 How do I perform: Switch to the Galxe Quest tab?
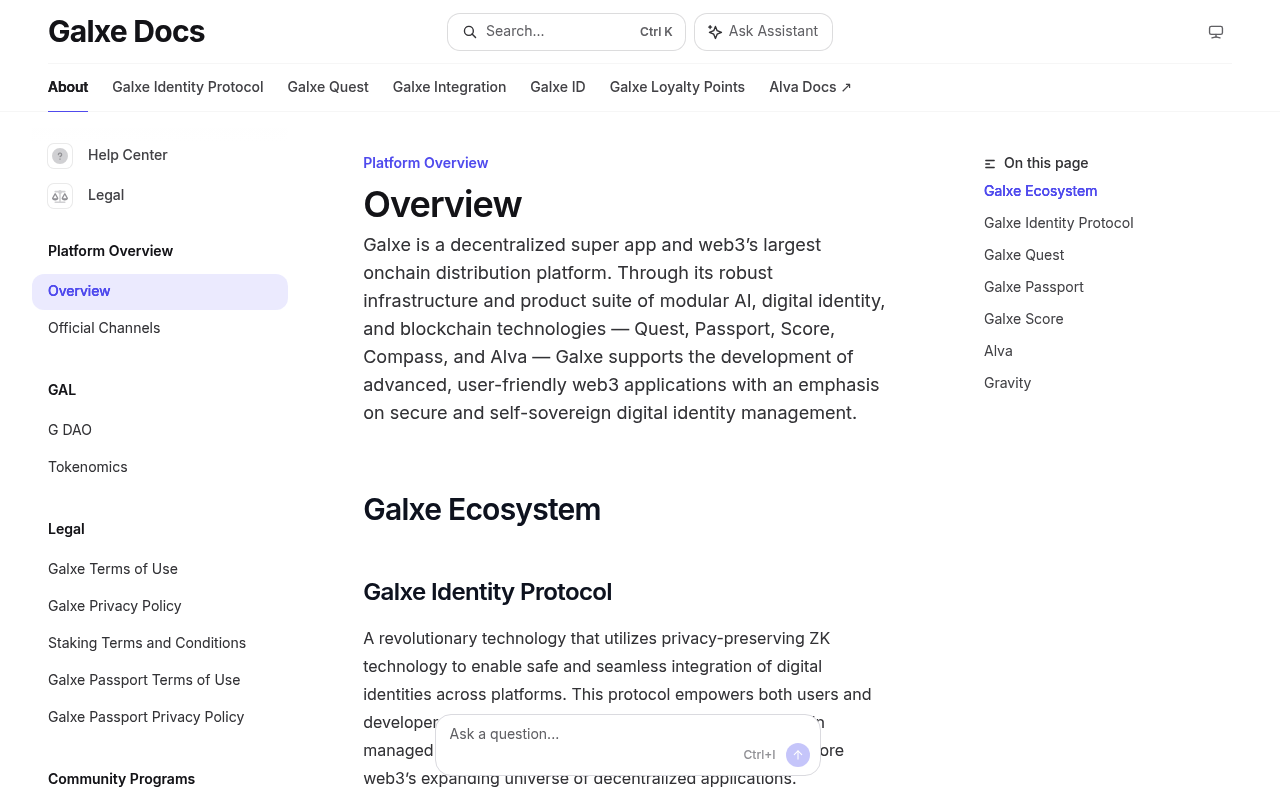(328, 87)
